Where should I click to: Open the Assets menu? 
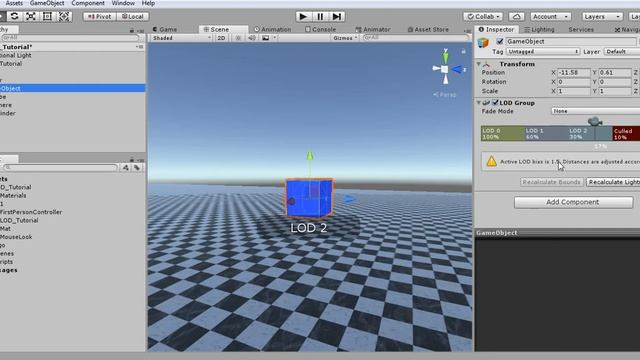tap(14, 3)
